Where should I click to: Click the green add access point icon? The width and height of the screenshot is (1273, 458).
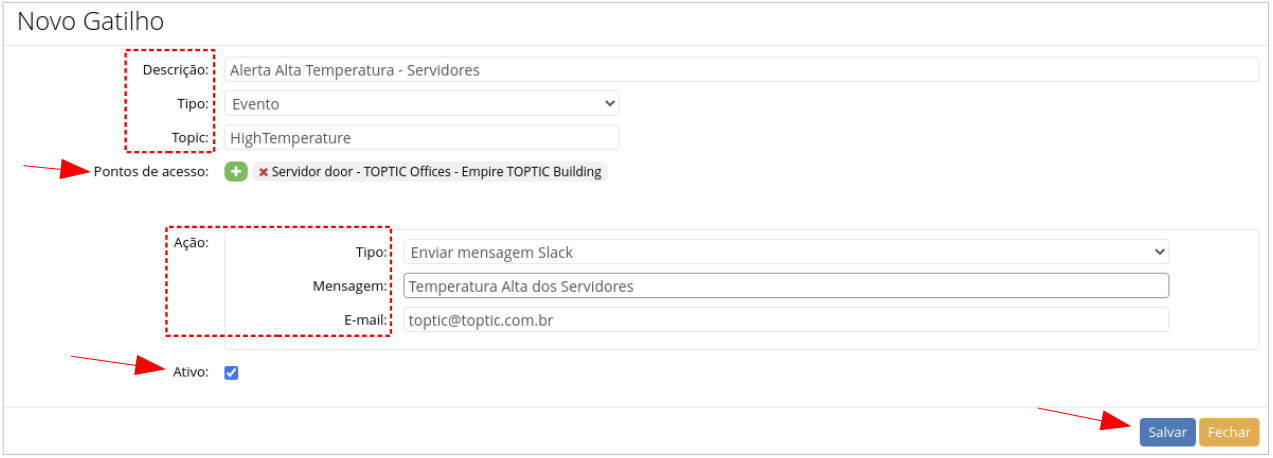tap(235, 172)
